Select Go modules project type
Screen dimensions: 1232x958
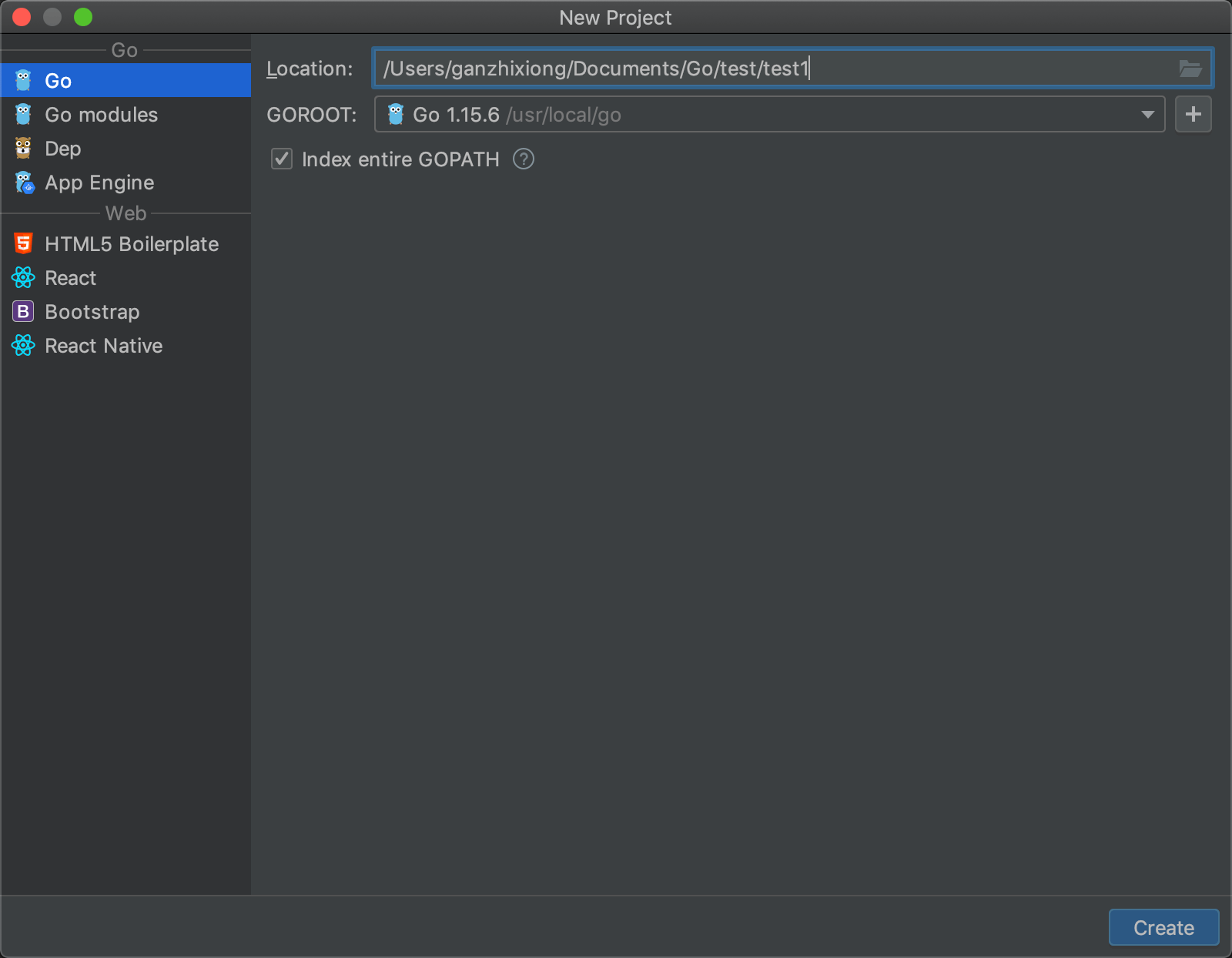click(x=126, y=114)
